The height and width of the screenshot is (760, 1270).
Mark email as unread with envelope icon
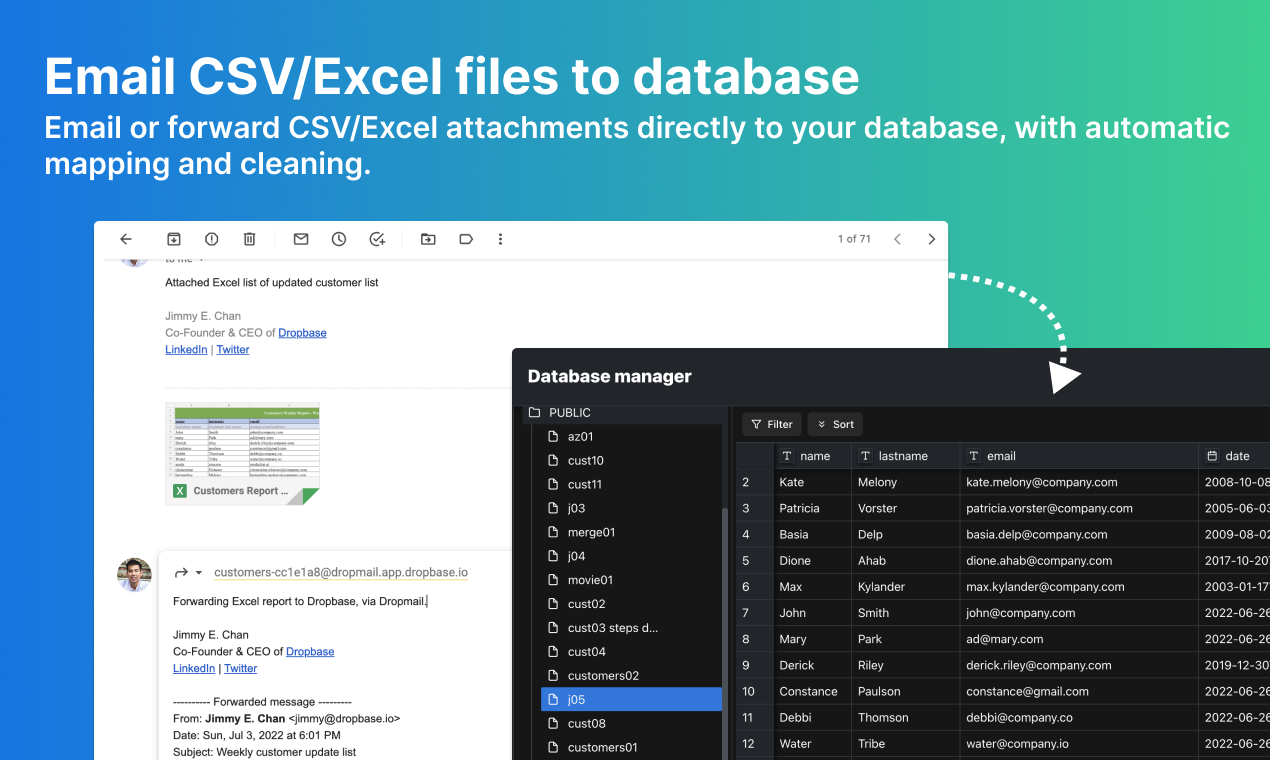click(x=301, y=239)
